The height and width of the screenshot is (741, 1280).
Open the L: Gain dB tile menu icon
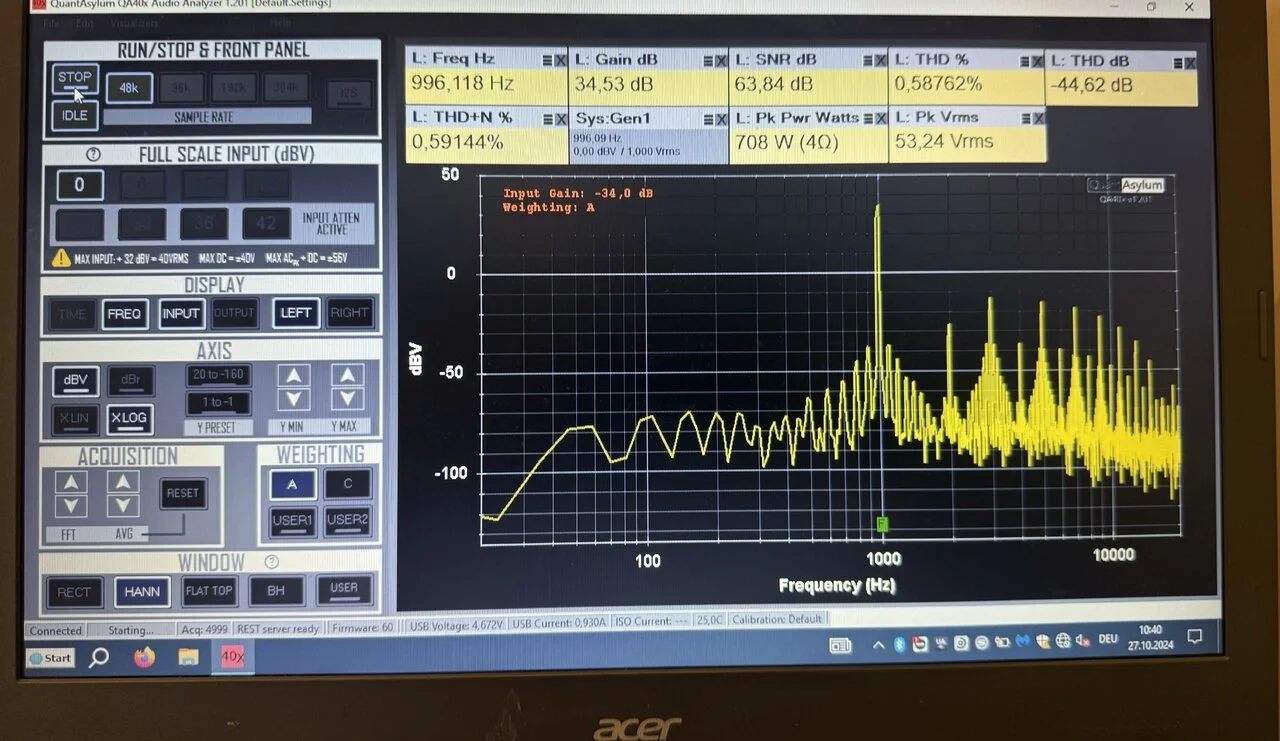705,60
